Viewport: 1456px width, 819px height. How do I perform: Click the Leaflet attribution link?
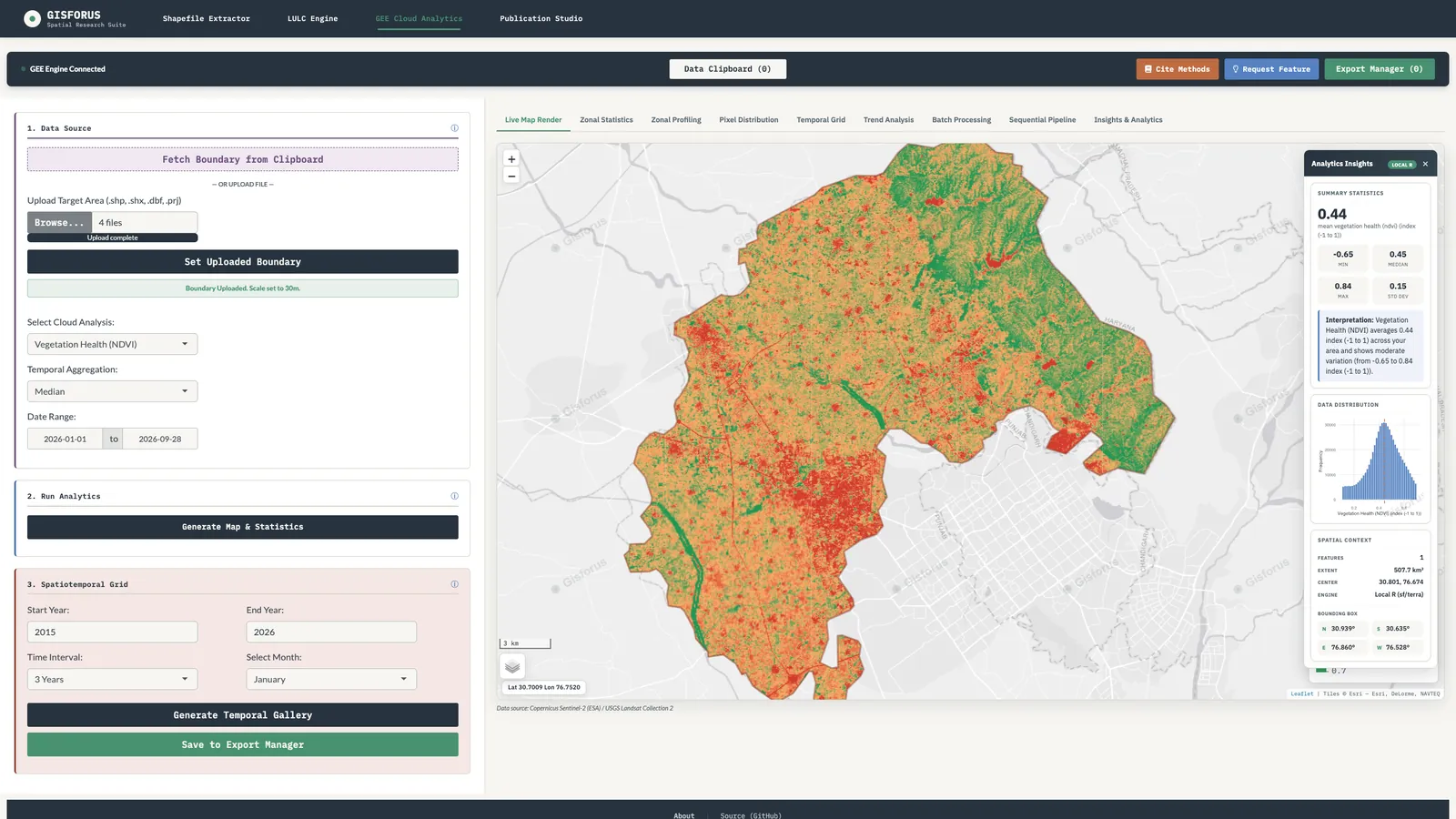pyautogui.click(x=1301, y=693)
